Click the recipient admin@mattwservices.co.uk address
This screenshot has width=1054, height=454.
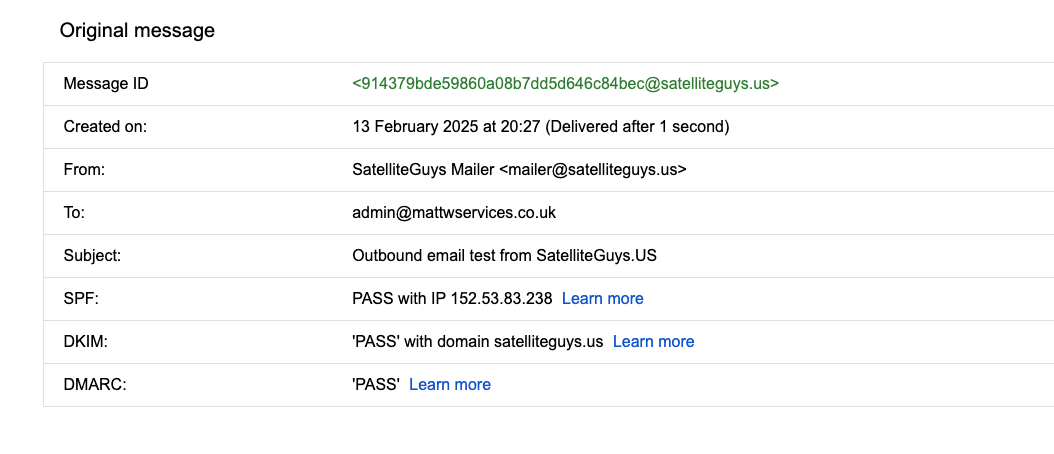(x=454, y=213)
